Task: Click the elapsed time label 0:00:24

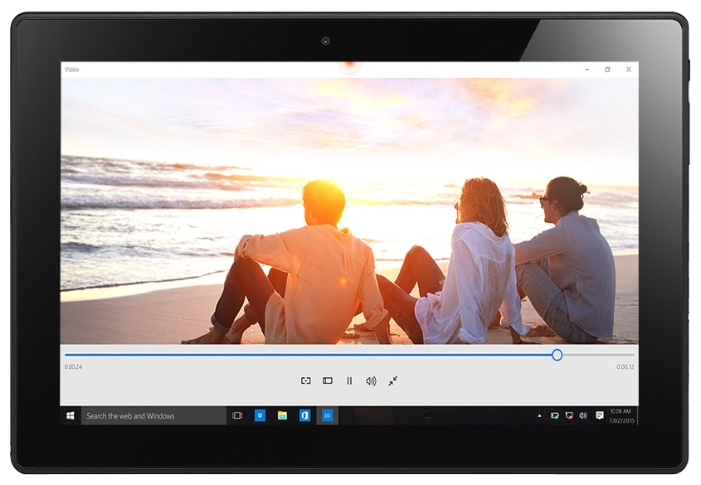Action: [73, 367]
